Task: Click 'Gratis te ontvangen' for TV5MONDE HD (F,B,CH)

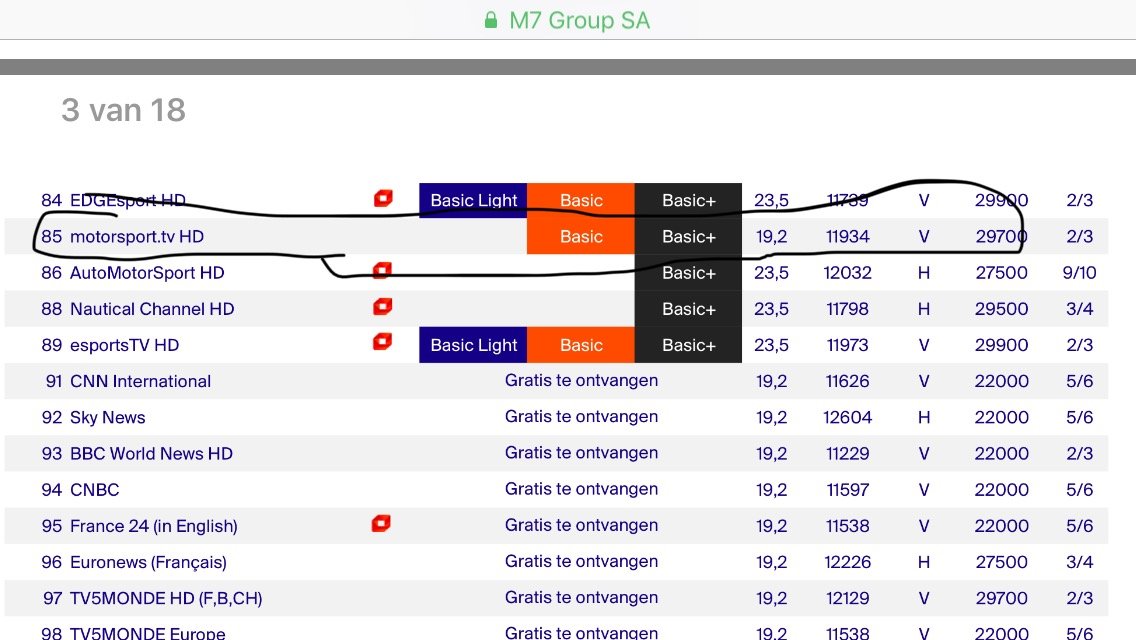Action: (581, 598)
